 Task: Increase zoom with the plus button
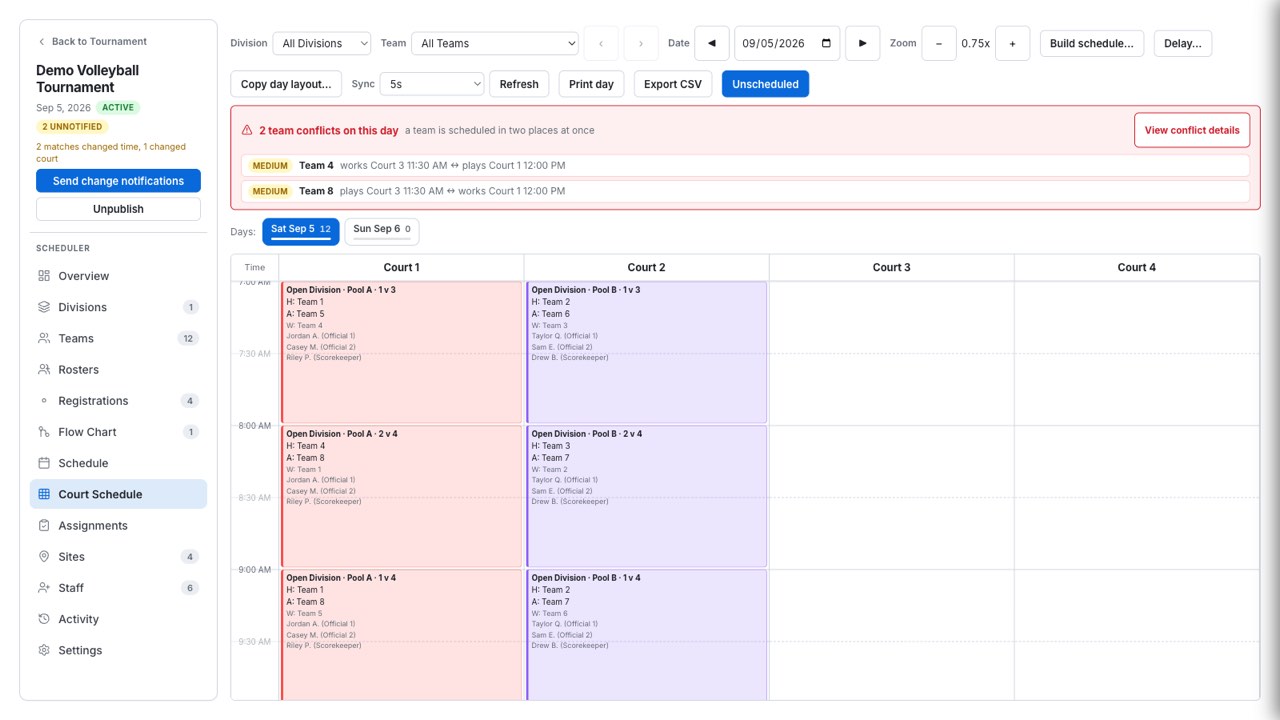tap(1013, 43)
